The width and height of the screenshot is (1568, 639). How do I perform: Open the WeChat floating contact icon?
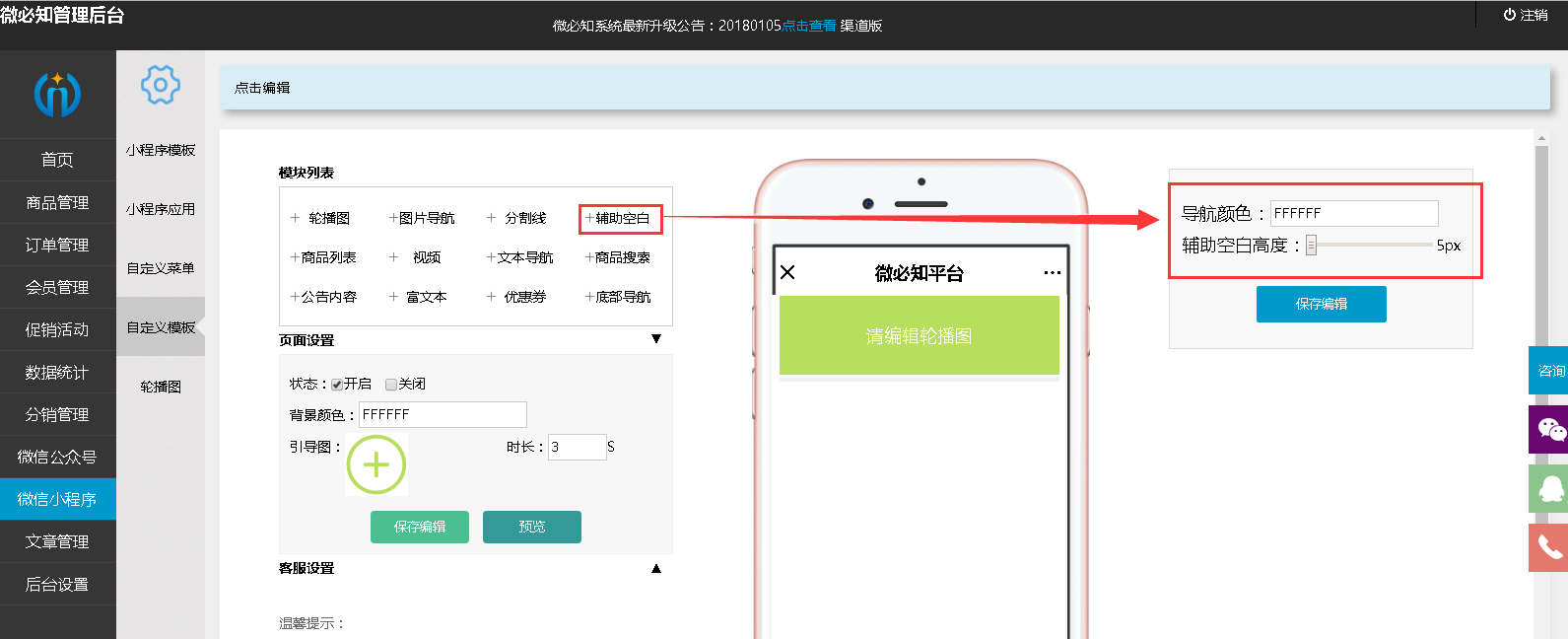pos(1549,430)
